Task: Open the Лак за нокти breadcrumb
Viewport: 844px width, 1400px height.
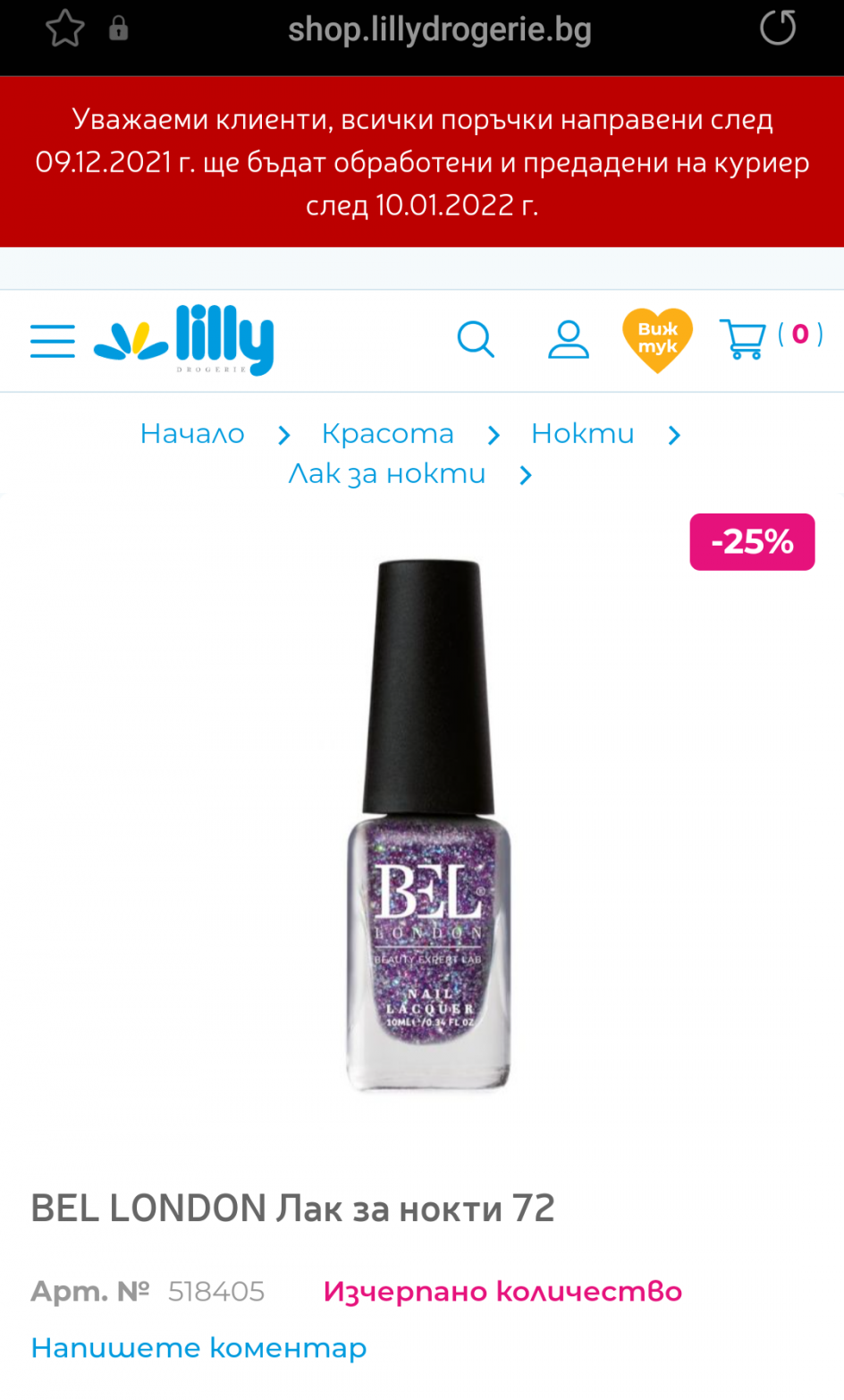Action: pyautogui.click(x=387, y=474)
